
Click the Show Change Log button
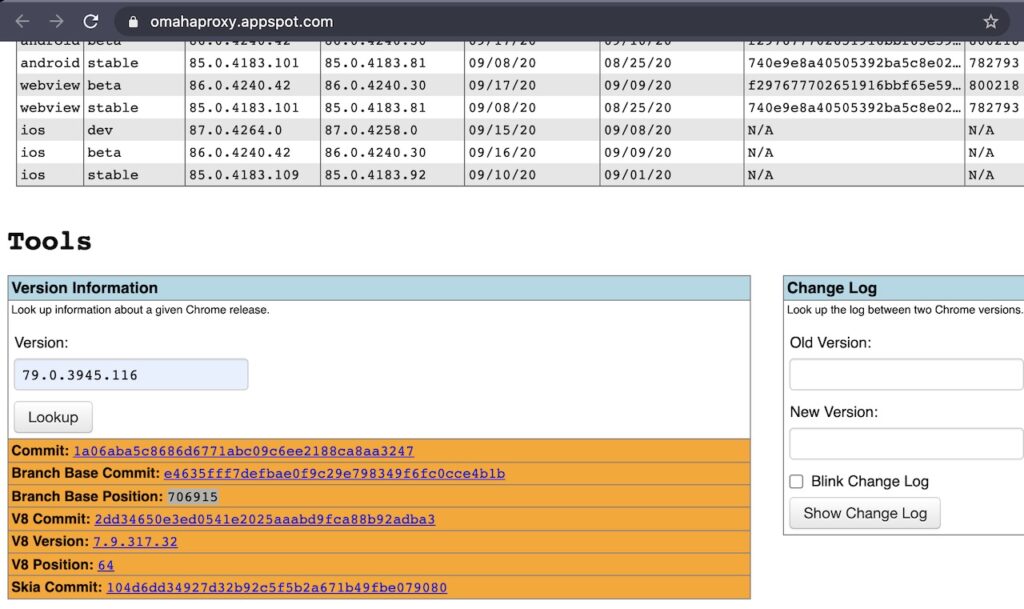865,513
